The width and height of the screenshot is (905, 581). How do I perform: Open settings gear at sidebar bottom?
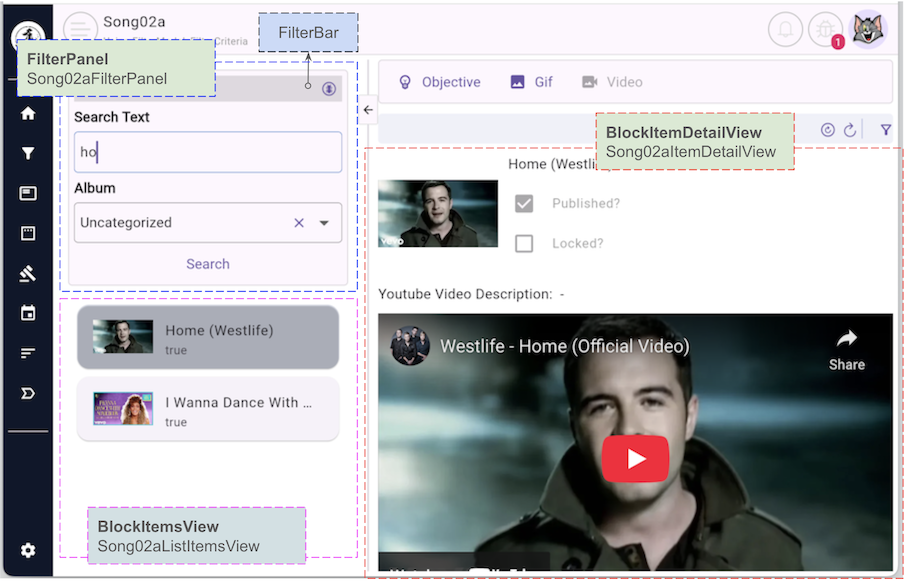click(x=28, y=550)
